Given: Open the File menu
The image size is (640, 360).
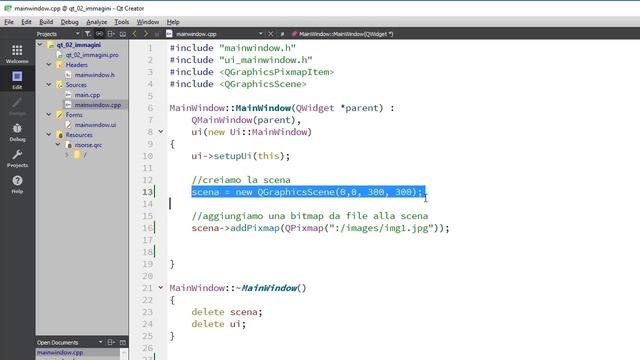Looking at the screenshot, I should [9, 22].
